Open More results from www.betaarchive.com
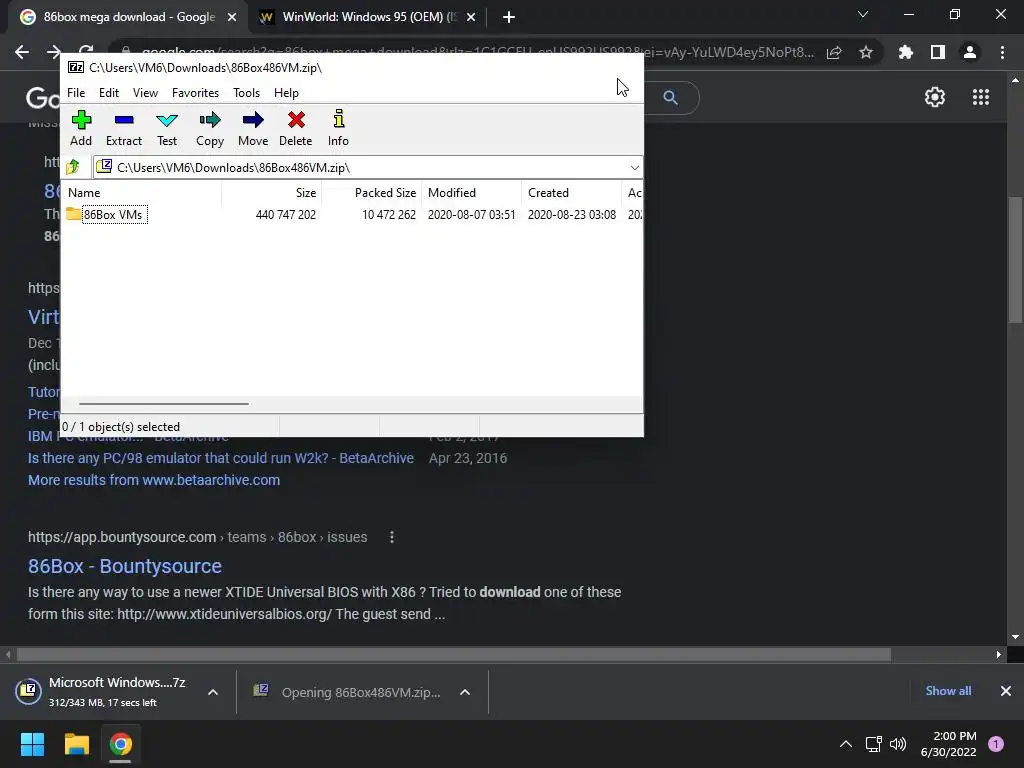This screenshot has width=1024, height=768. pyautogui.click(x=154, y=480)
